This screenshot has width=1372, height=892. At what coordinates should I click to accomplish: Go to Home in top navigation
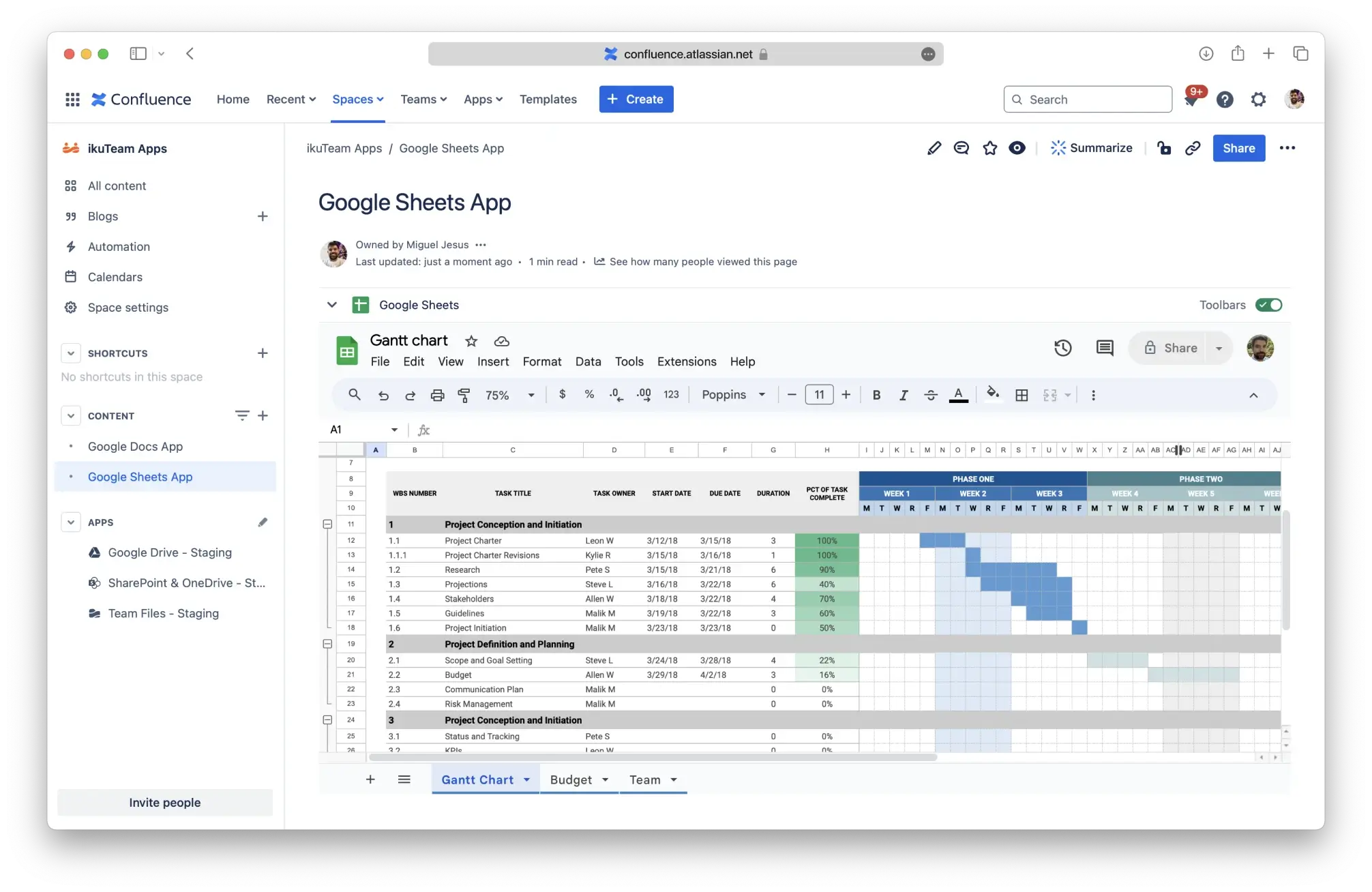click(233, 100)
